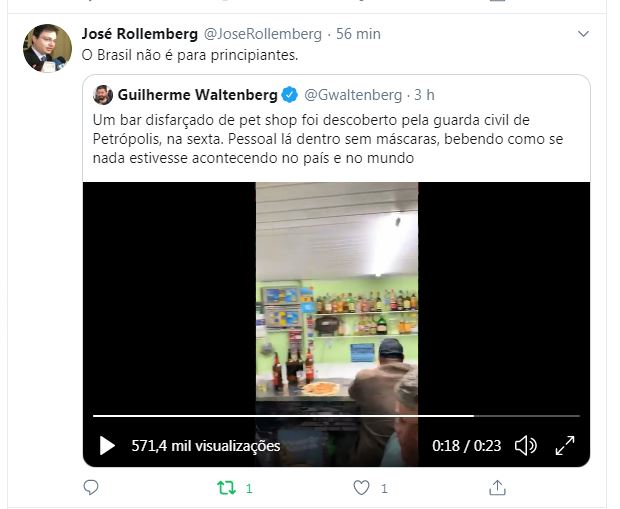The image size is (620, 509).
Task: Mute the video with the speaker icon
Action: click(526, 446)
